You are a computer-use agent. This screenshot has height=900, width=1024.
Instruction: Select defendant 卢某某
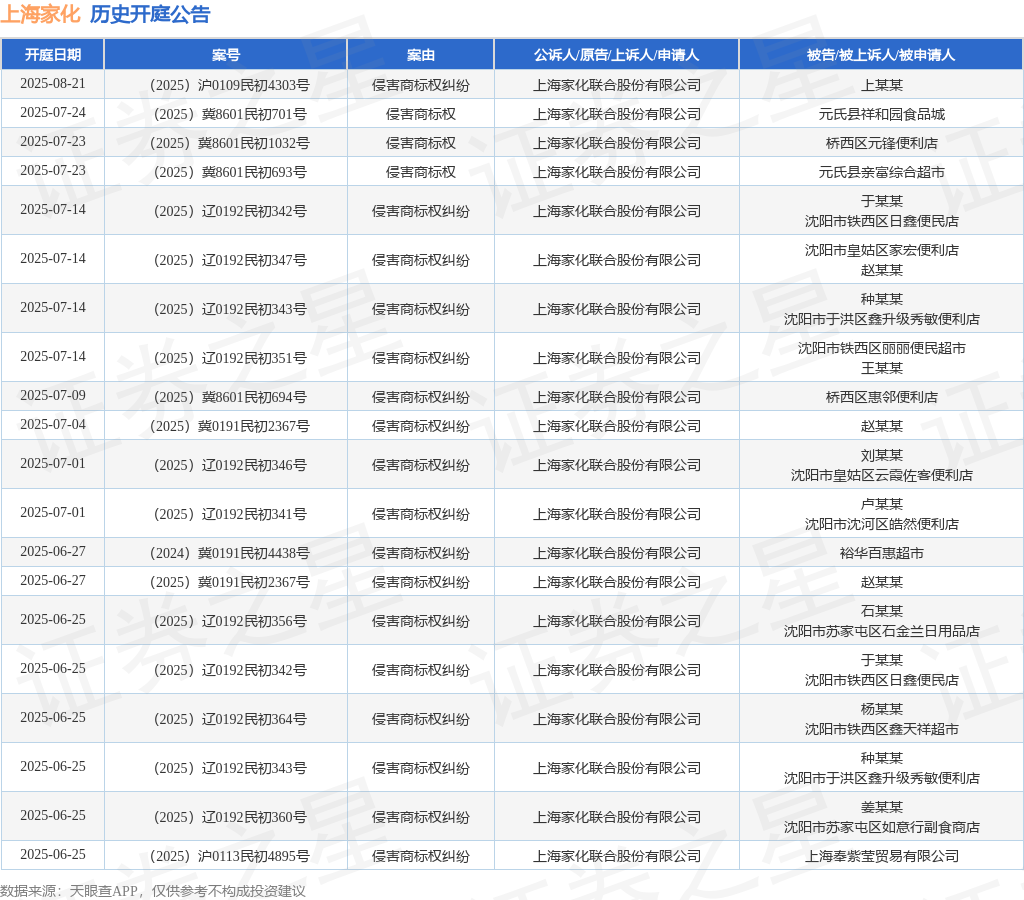882,504
